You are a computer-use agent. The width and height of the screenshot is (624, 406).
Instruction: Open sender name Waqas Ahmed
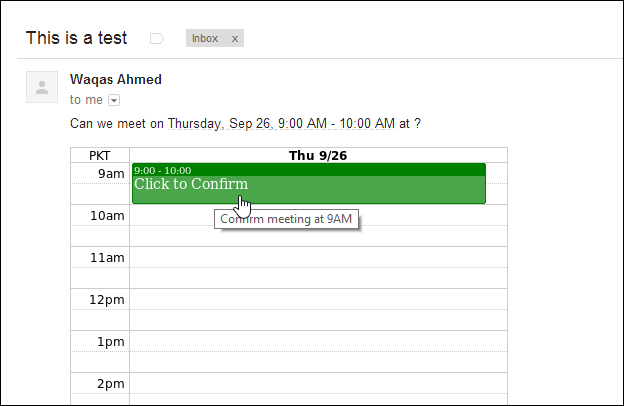[116, 79]
